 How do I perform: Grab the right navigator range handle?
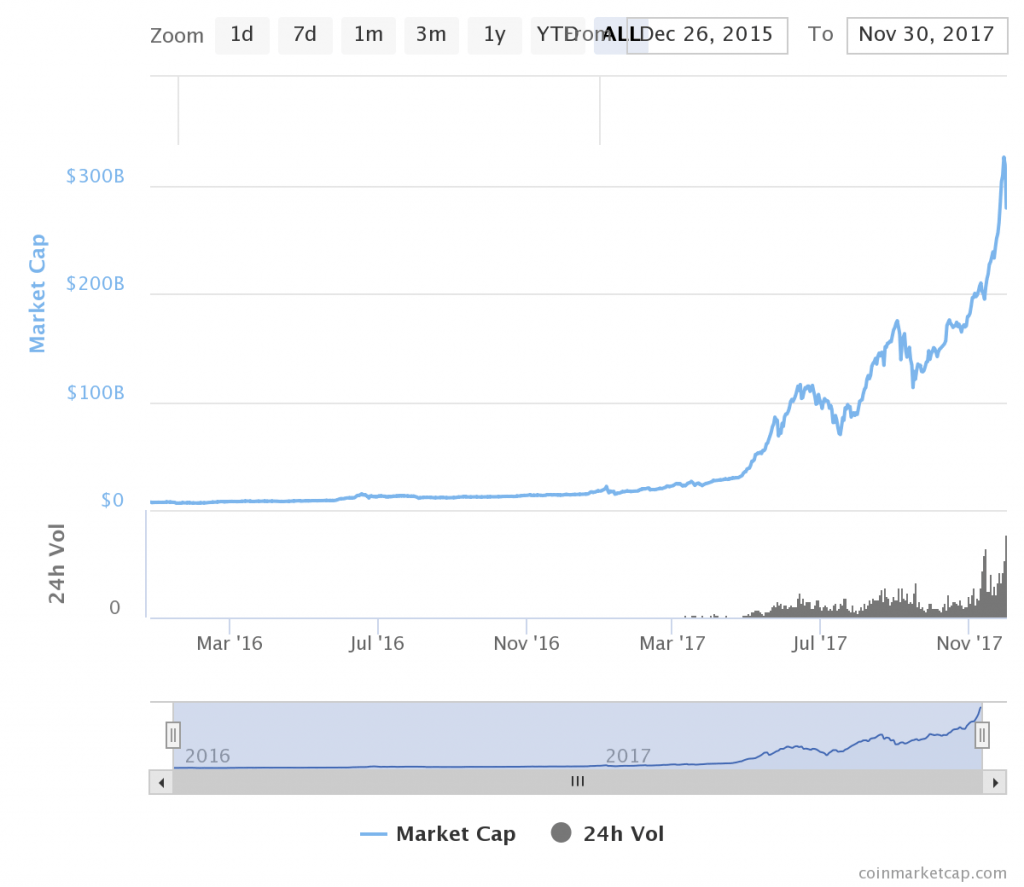(982, 735)
